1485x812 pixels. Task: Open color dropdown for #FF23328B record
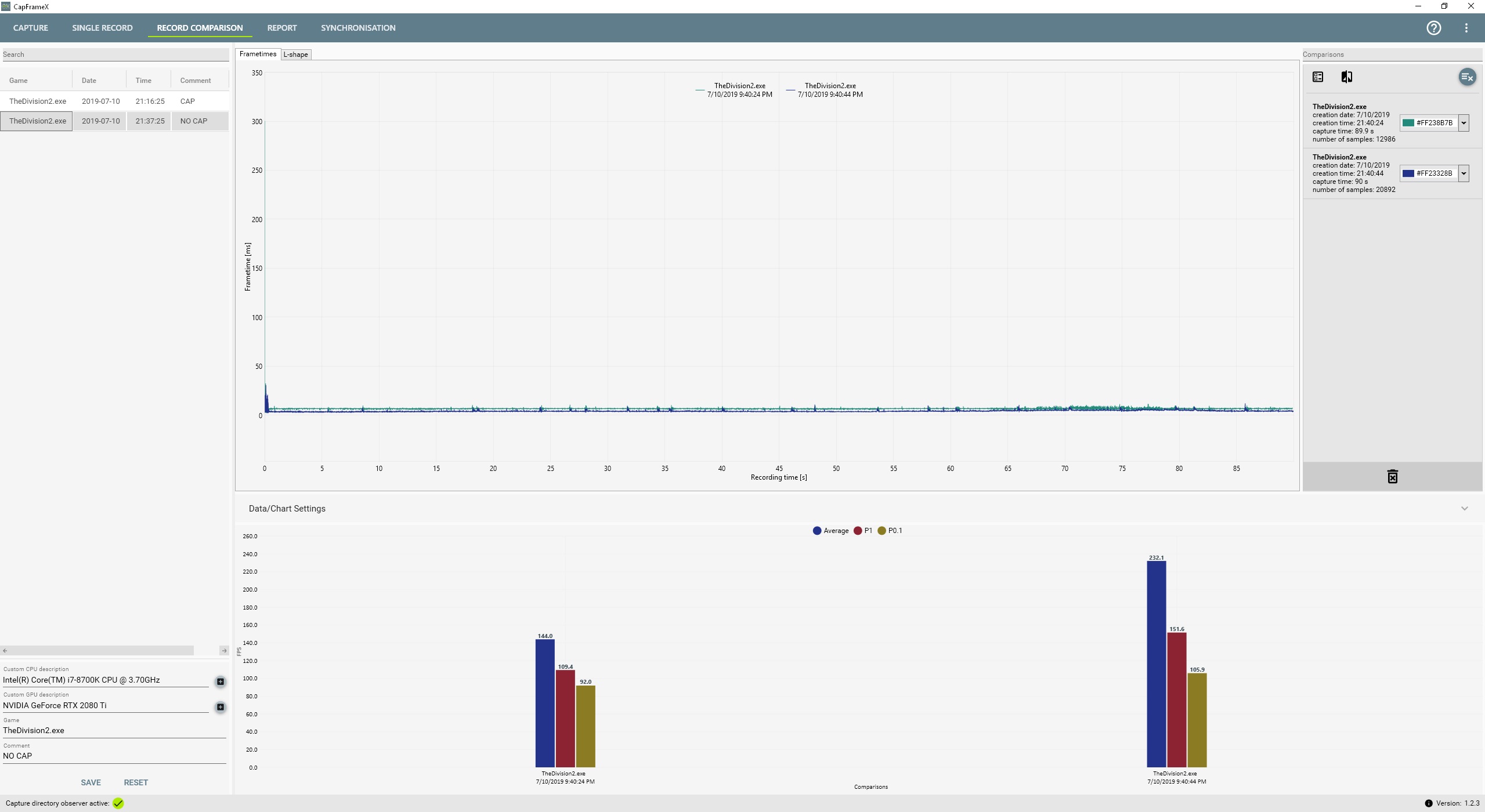(1464, 173)
